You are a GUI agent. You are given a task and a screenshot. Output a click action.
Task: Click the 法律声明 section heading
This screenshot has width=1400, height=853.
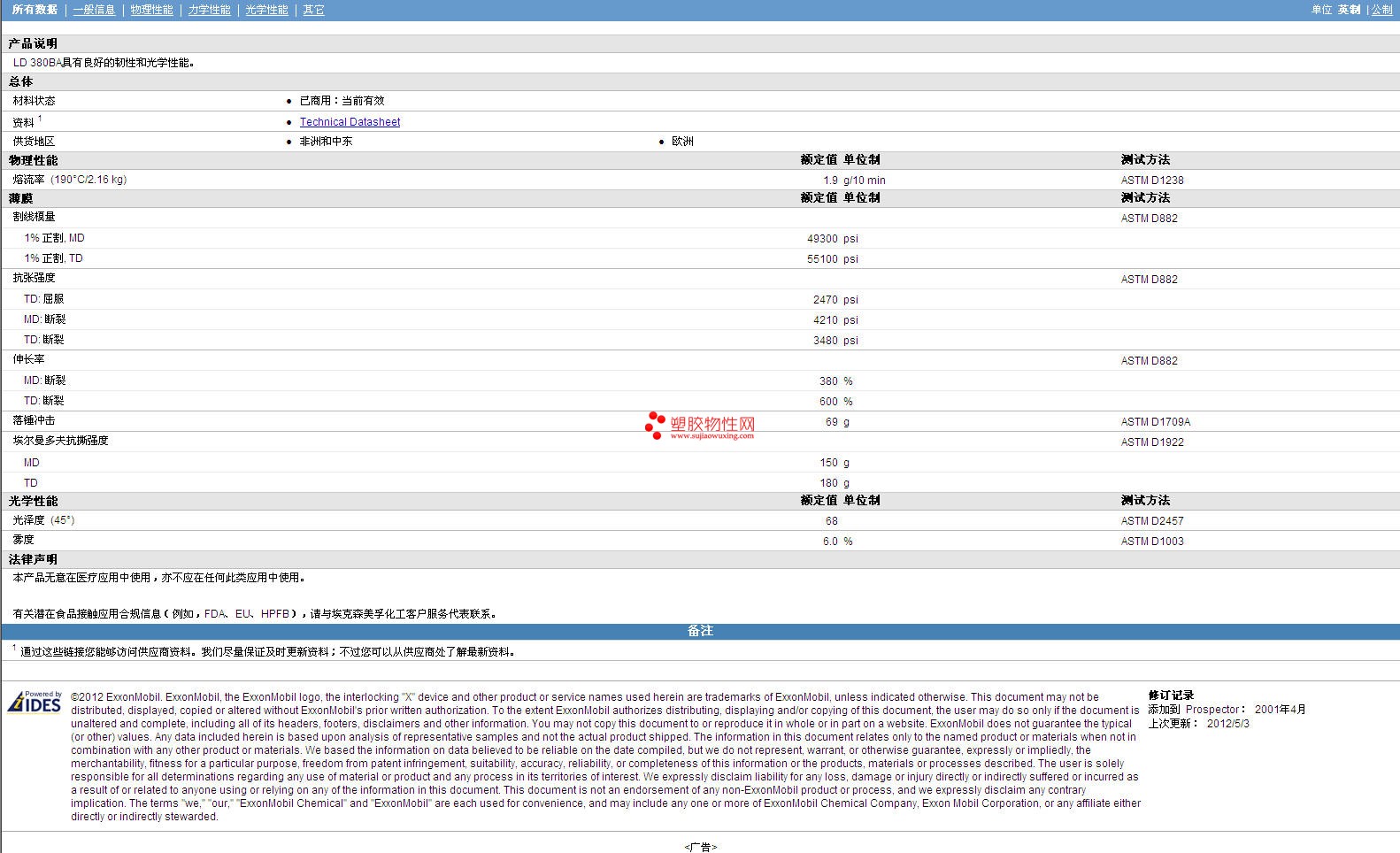click(33, 559)
